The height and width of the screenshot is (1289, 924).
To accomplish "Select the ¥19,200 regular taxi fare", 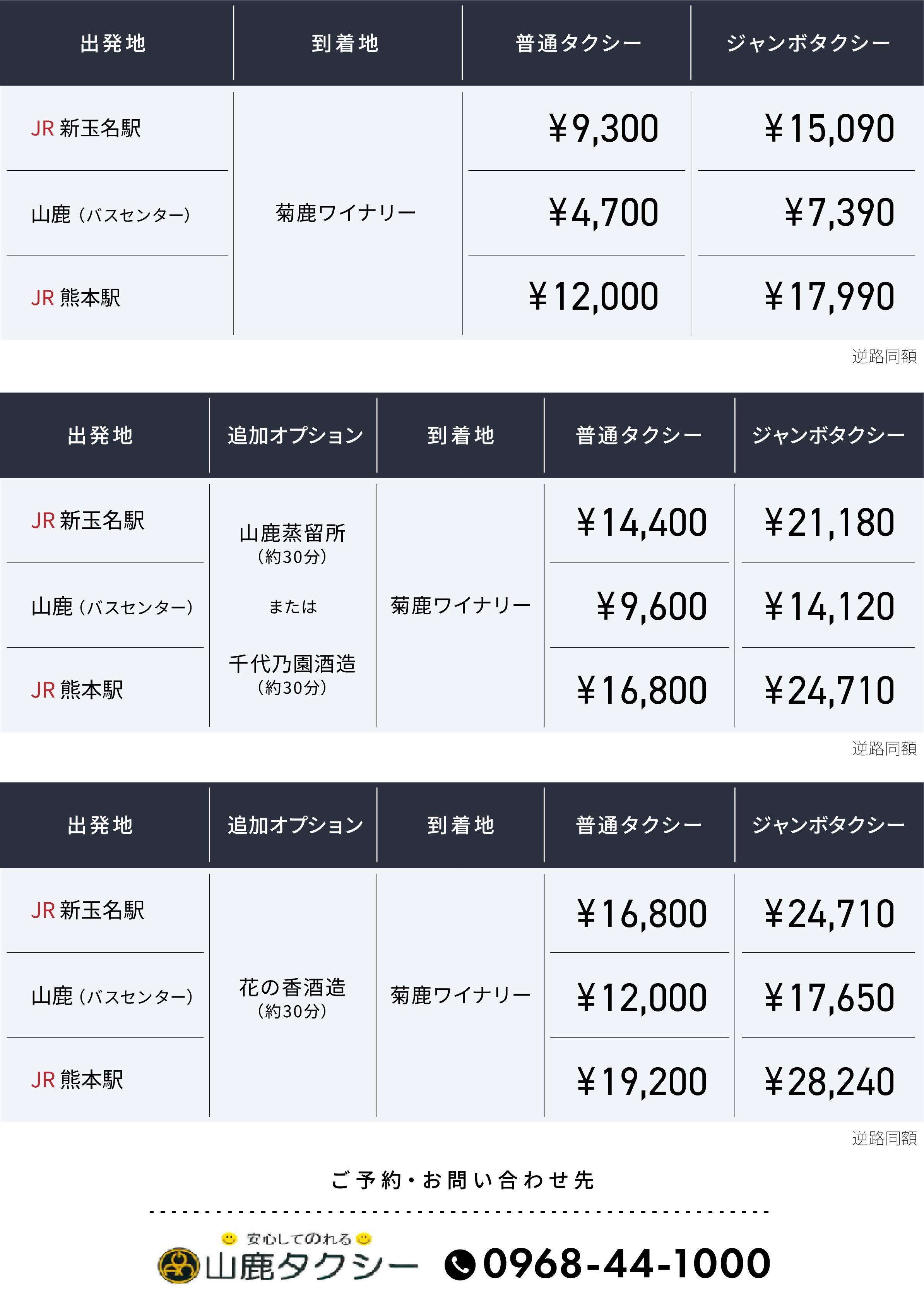I will pos(642,1082).
